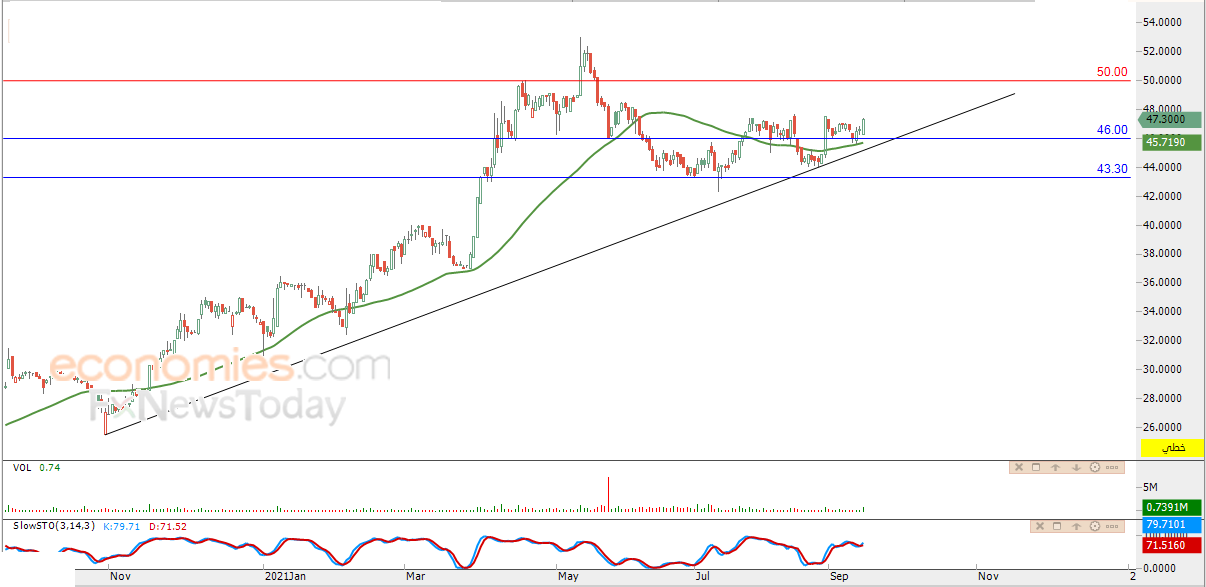Move the VOL panel up

(x=1055, y=467)
